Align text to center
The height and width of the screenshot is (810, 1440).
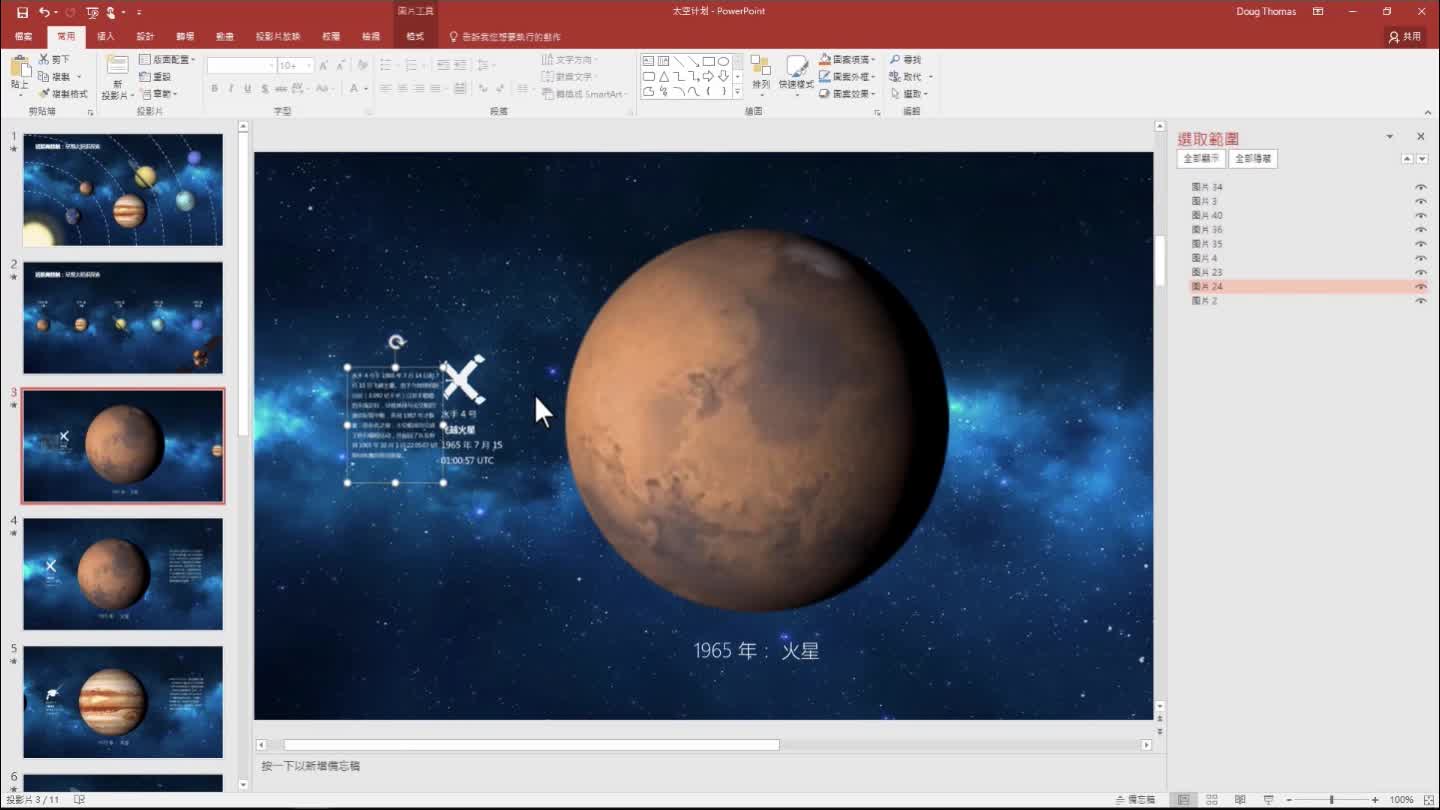pyautogui.click(x=402, y=89)
